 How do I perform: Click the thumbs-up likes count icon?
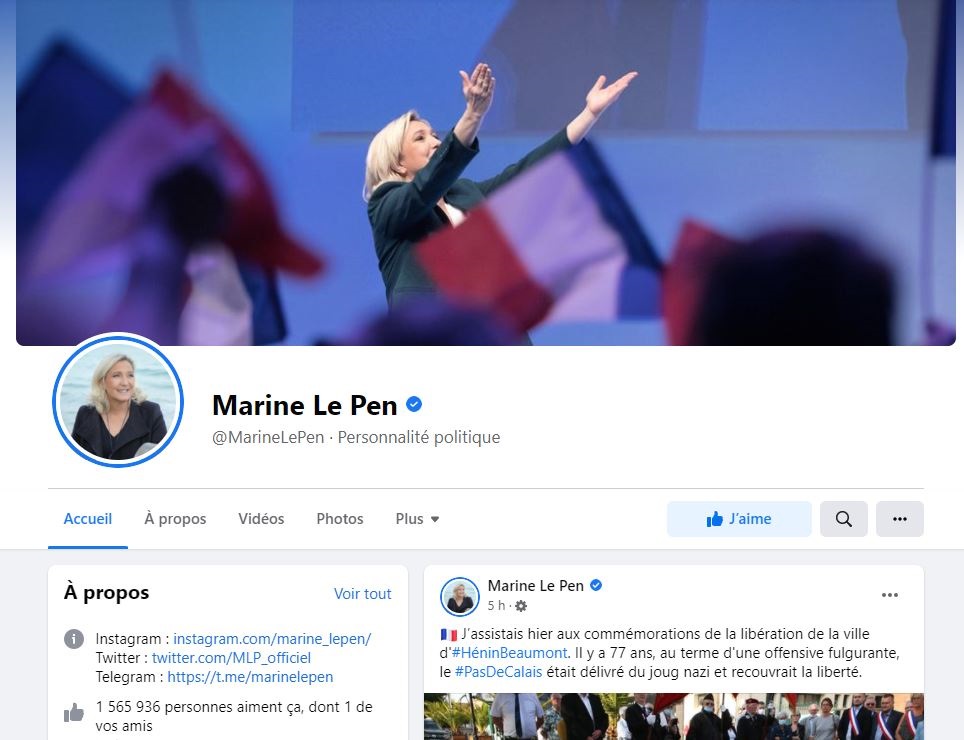[74, 712]
